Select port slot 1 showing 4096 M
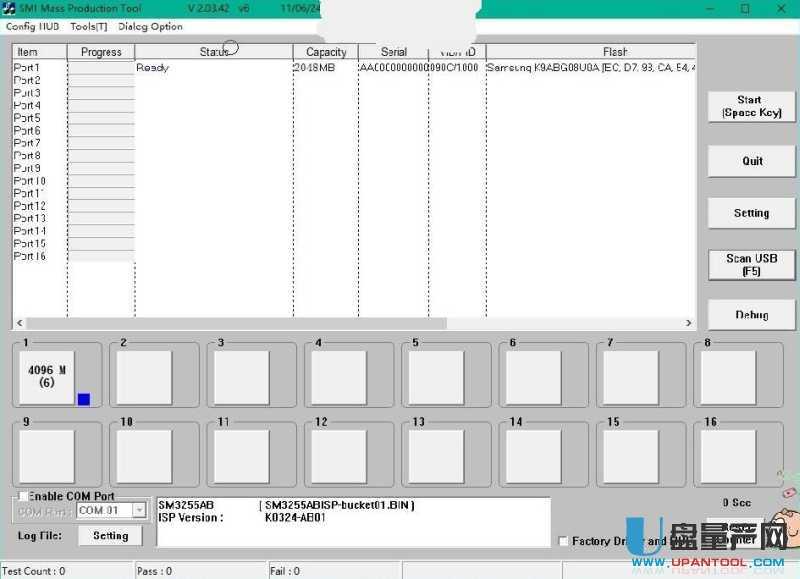The image size is (800, 579). point(47,377)
